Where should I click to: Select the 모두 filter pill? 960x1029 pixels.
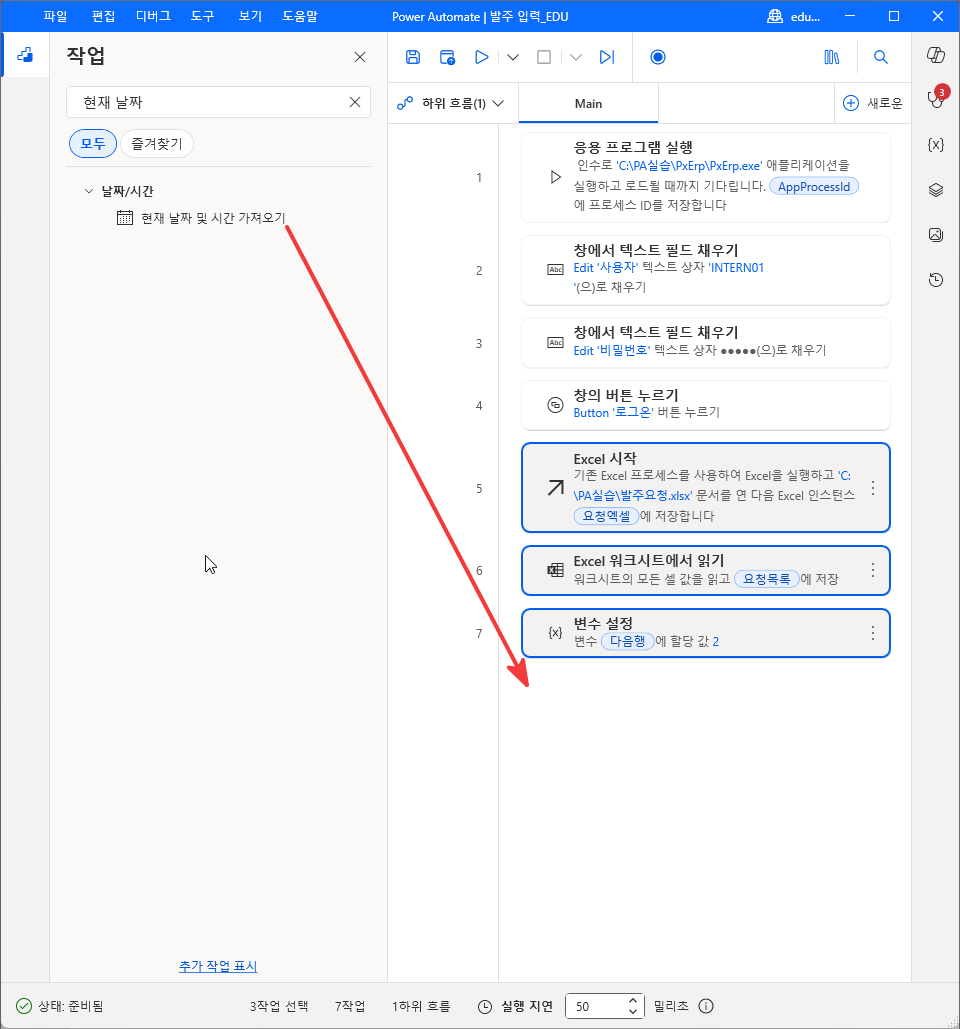93,144
